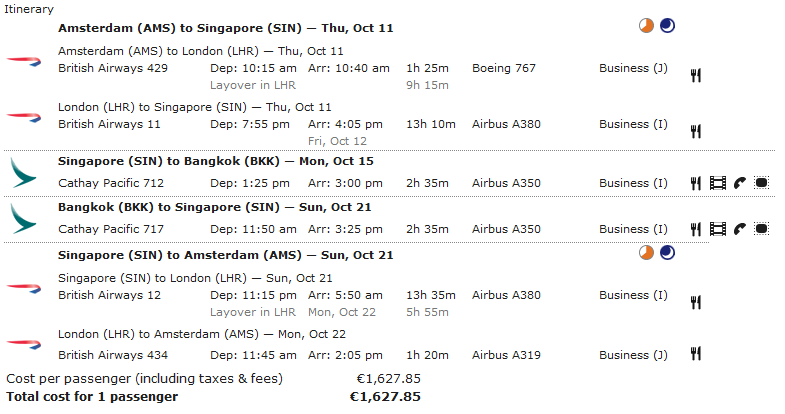
Task: Click the movie icon for Cathay Pacific 717
Action: (718, 229)
